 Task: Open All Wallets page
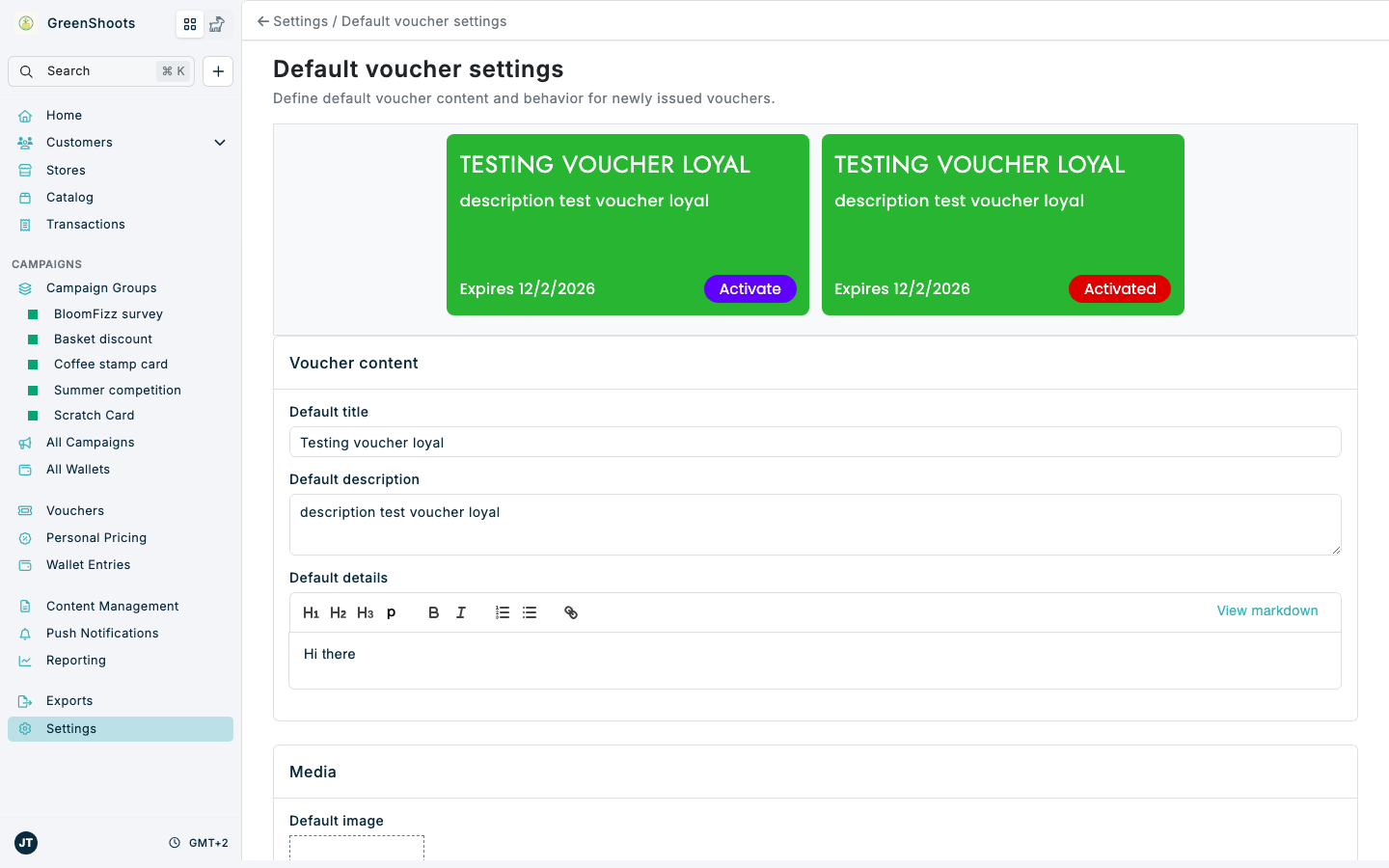121,470
